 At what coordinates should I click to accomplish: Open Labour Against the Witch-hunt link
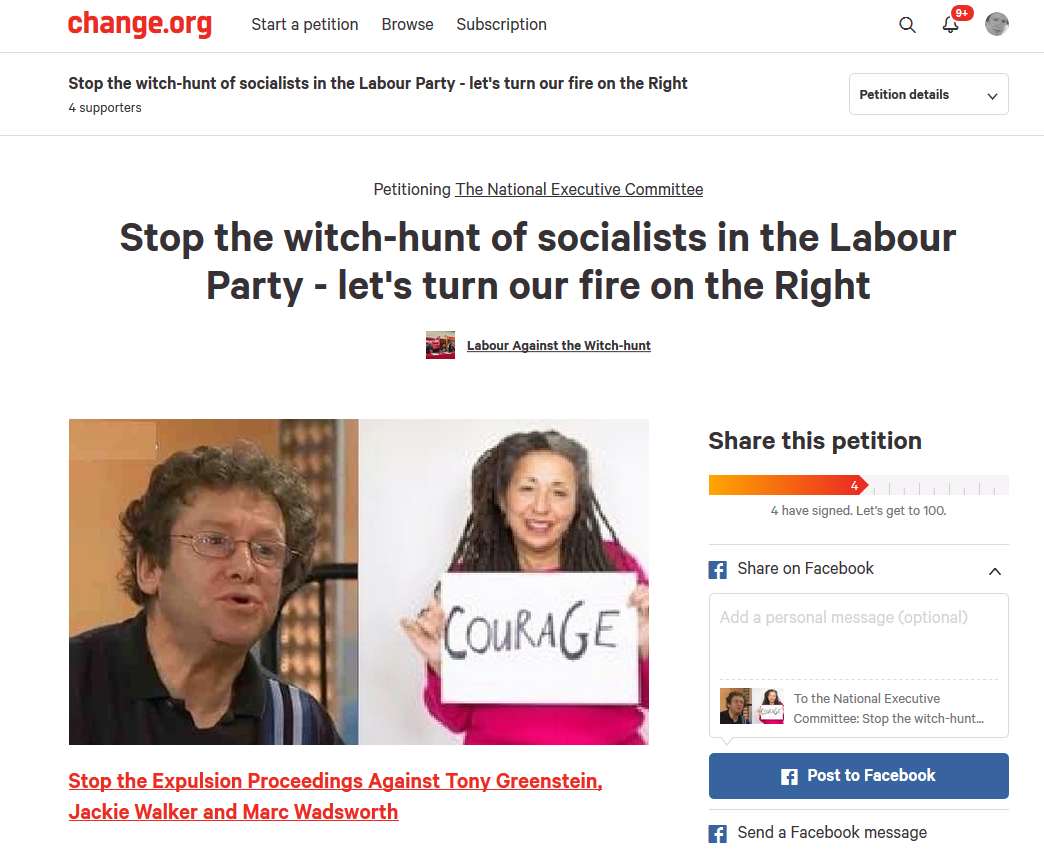tap(559, 346)
